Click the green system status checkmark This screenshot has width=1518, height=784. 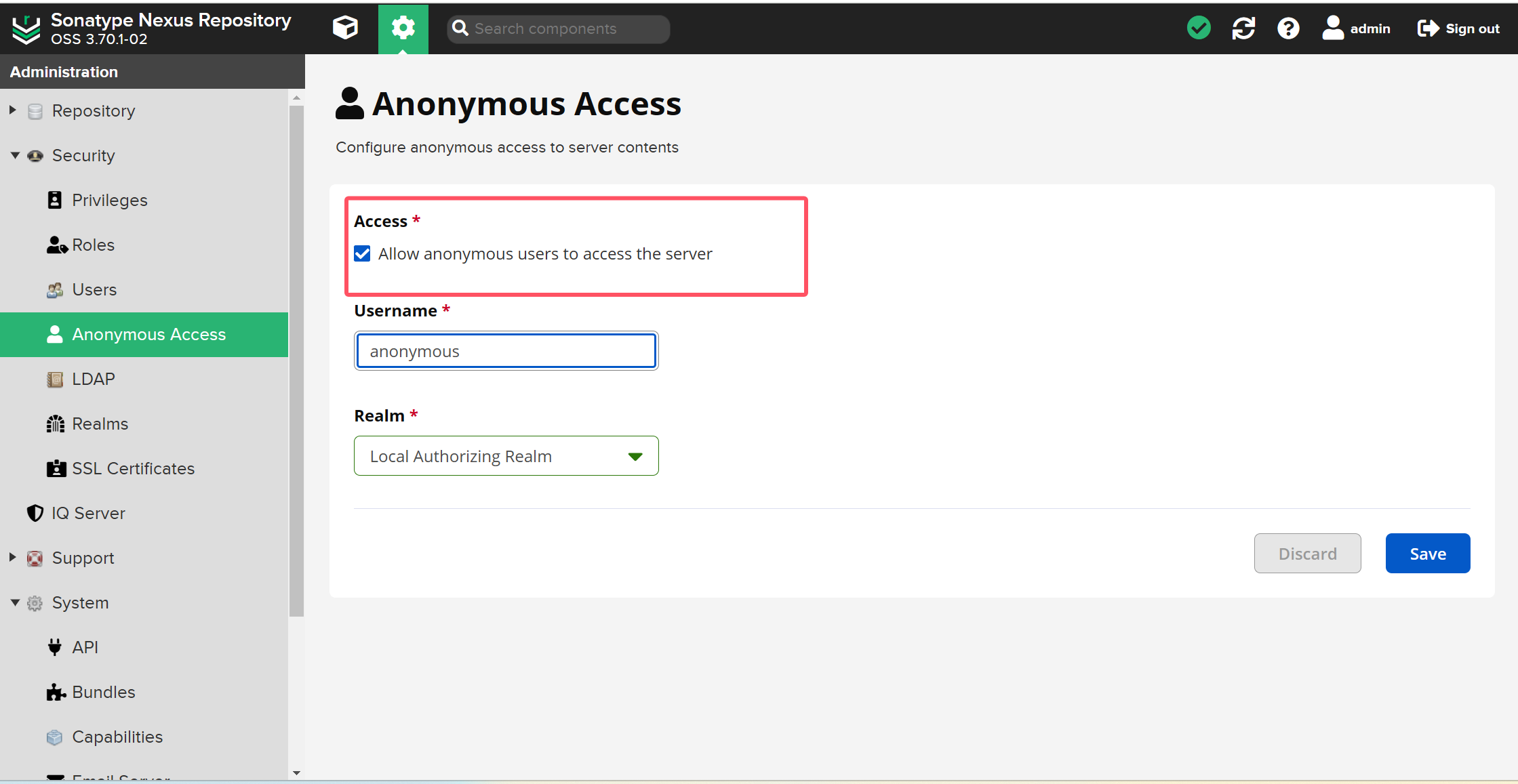pos(1198,28)
